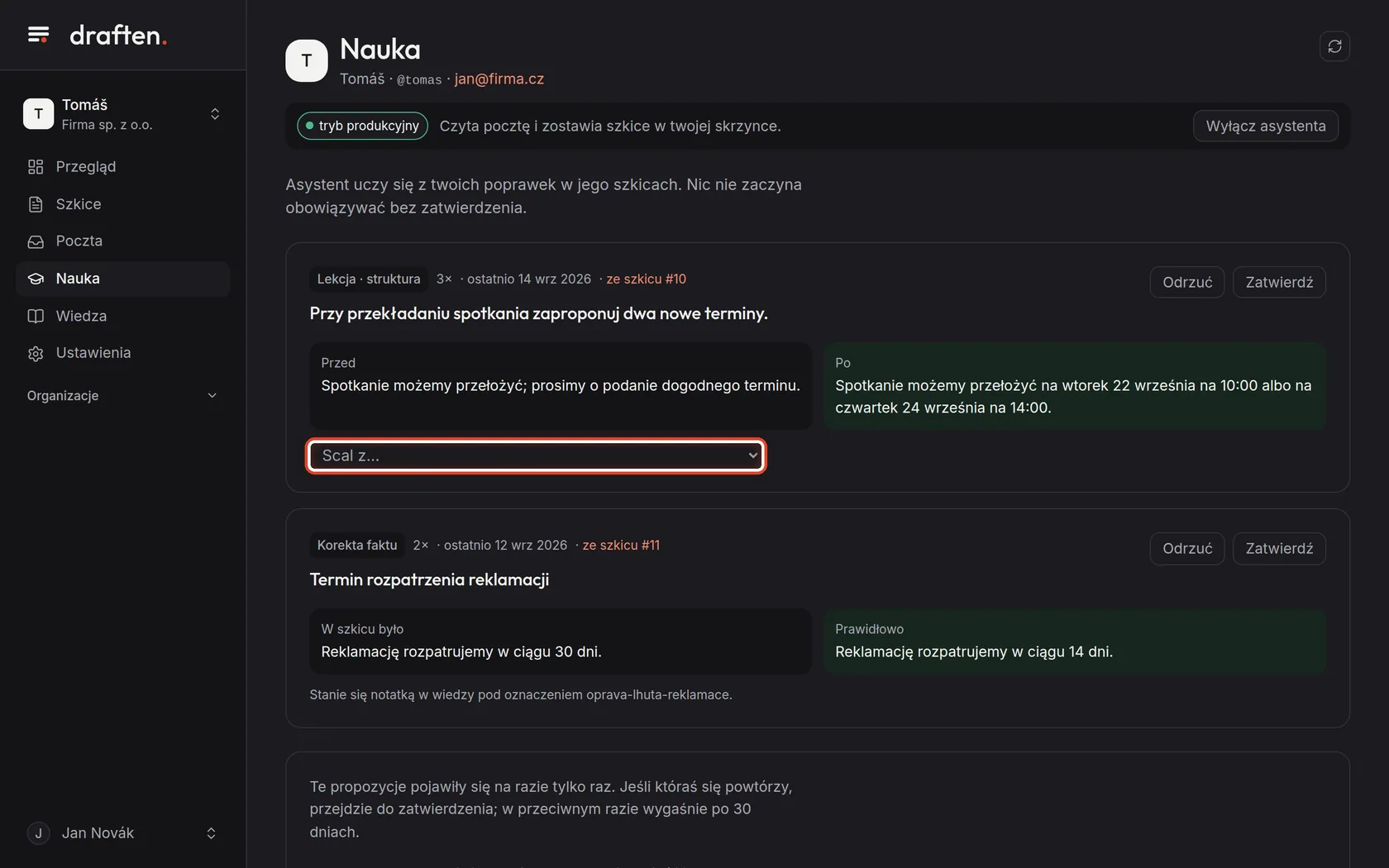Click the jan@firma.cz email link
The image size is (1389, 868).
click(x=499, y=79)
